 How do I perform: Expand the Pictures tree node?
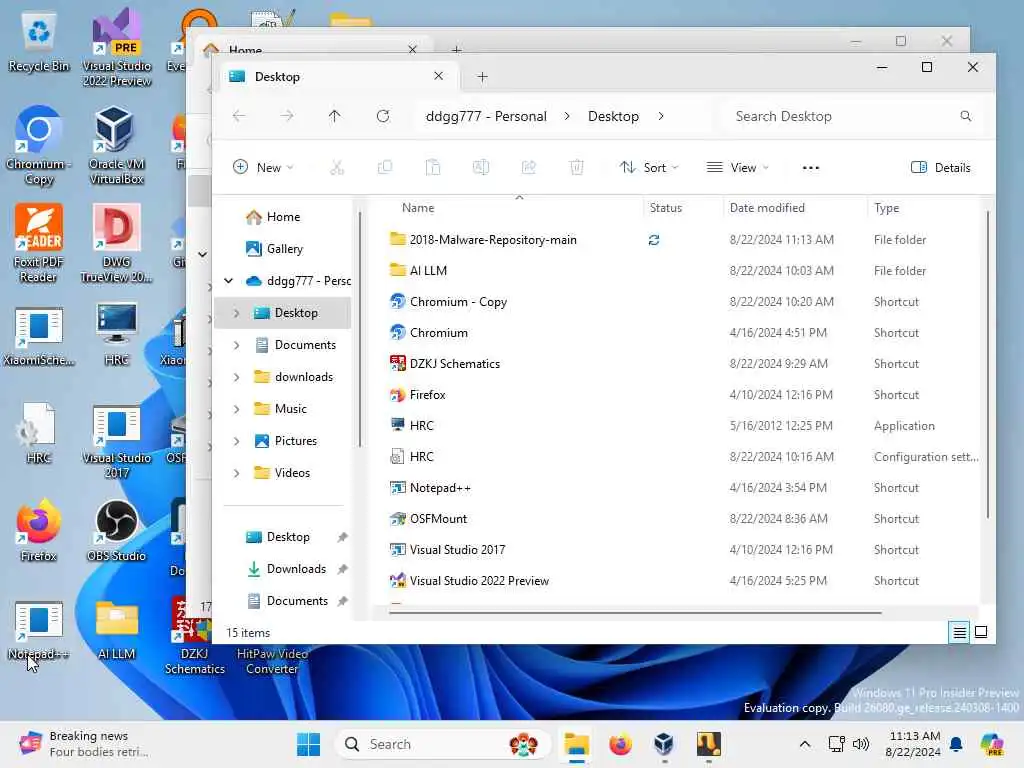point(236,441)
